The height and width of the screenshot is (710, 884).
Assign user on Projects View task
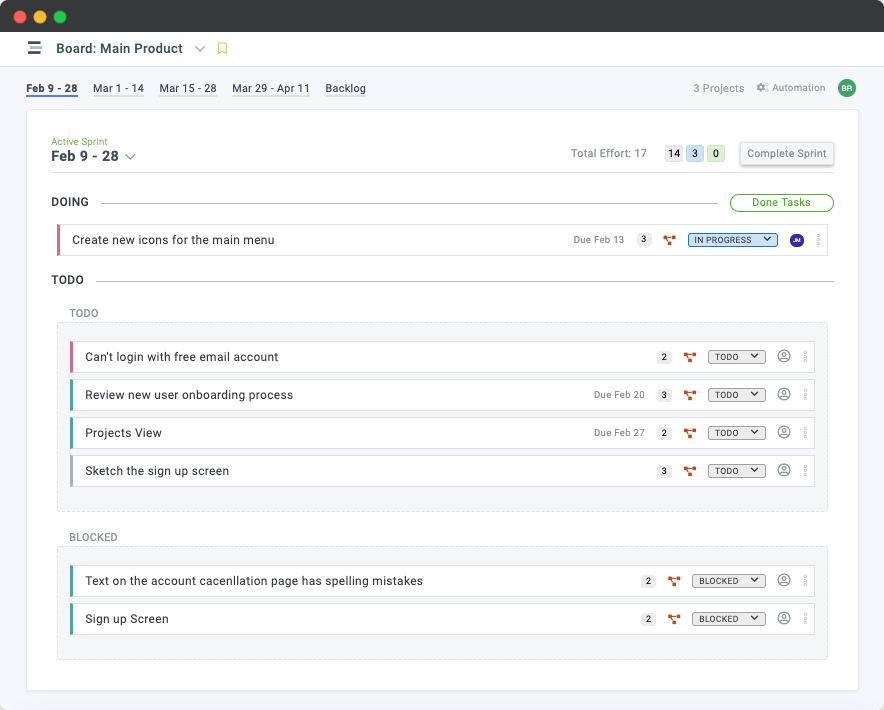point(784,432)
